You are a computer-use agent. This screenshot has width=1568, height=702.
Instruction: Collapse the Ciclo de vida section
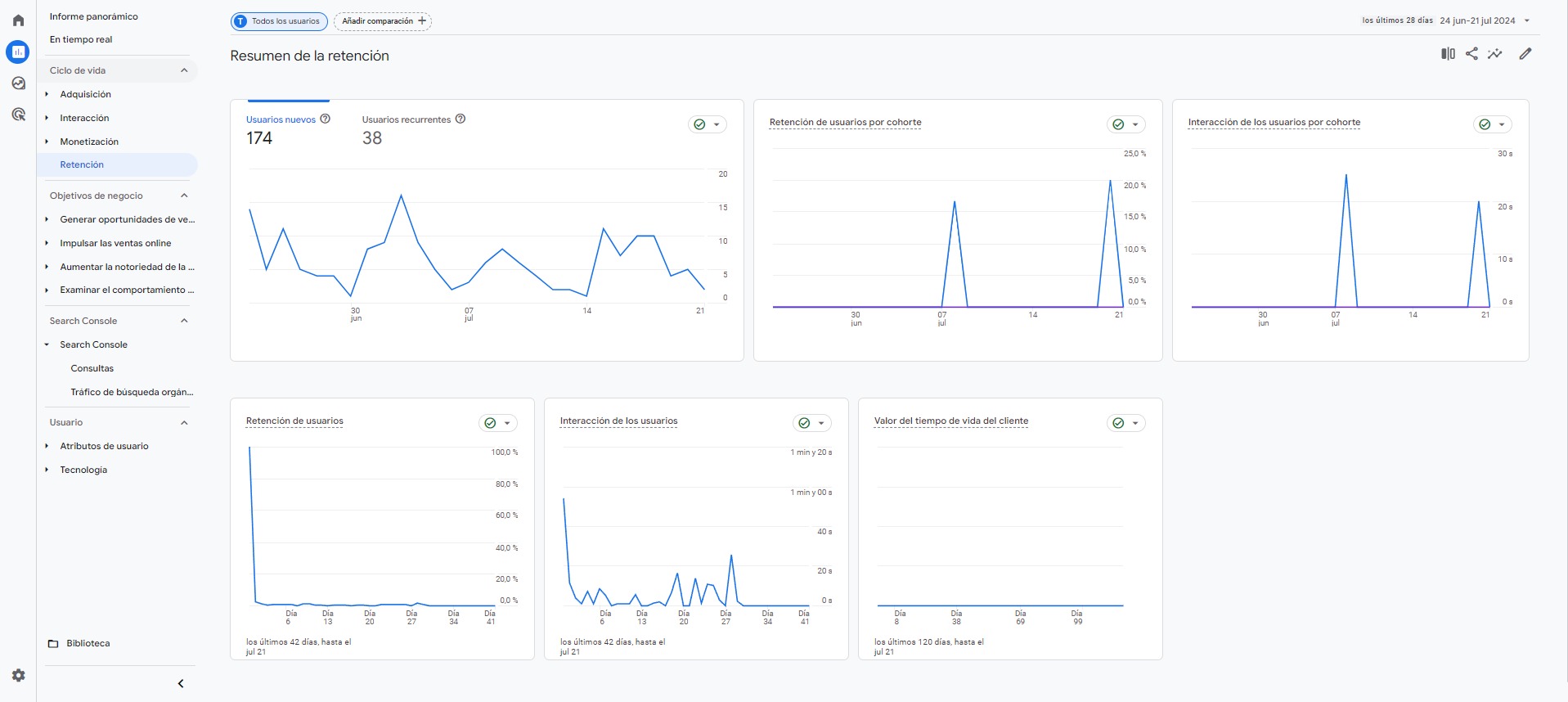click(184, 70)
